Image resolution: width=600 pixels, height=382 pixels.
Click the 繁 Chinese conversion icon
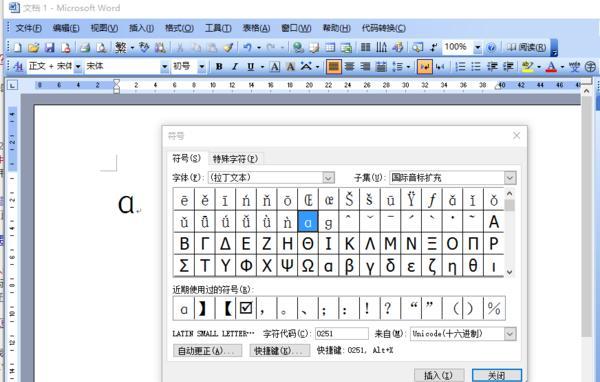pos(121,47)
